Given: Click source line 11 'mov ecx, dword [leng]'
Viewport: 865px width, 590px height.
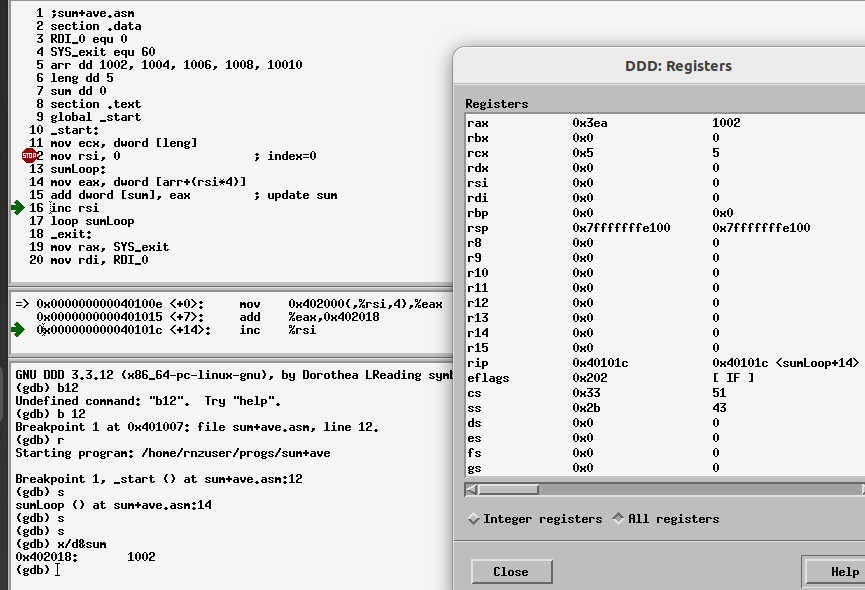Looking at the screenshot, I should [124, 143].
